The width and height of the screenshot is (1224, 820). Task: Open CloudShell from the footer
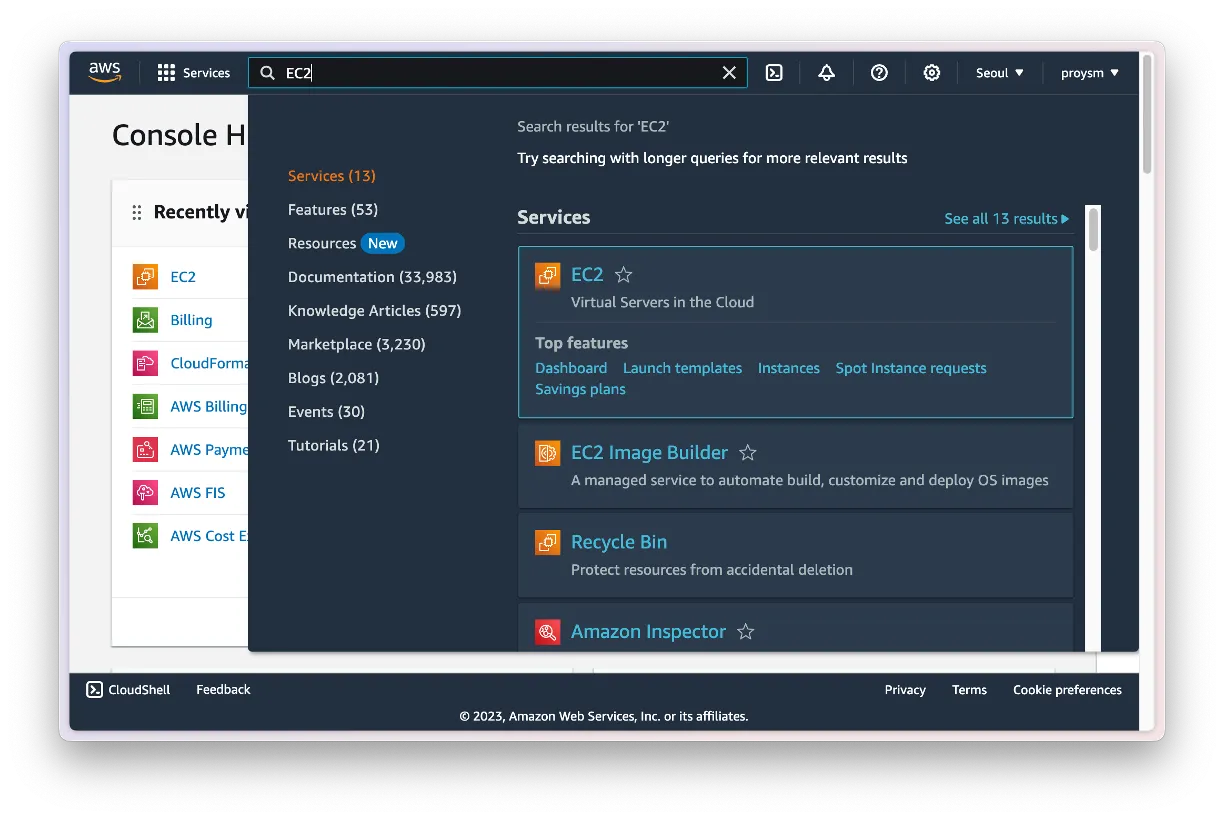click(128, 690)
